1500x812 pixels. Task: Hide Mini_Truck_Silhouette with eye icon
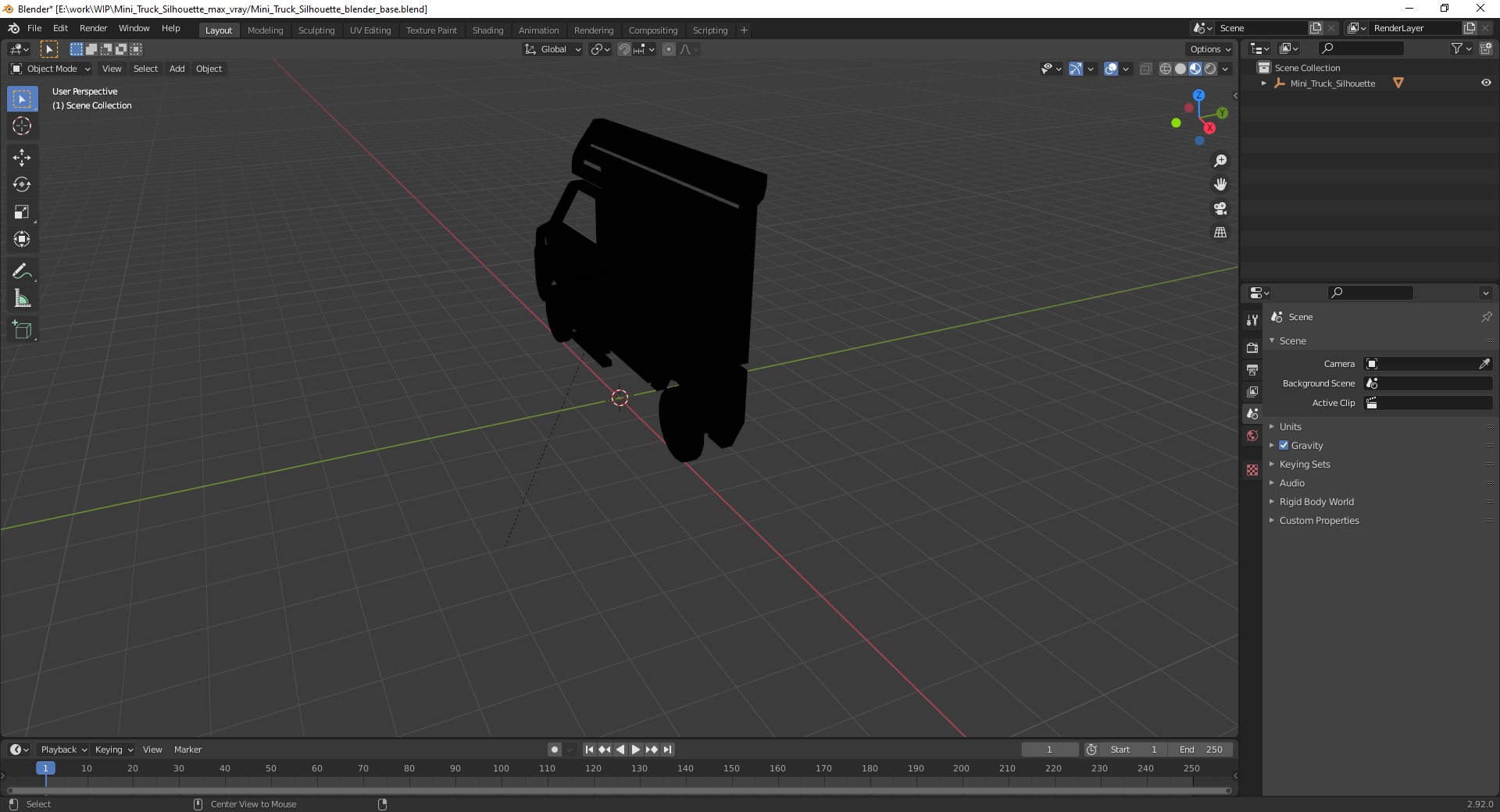pyautogui.click(x=1486, y=83)
